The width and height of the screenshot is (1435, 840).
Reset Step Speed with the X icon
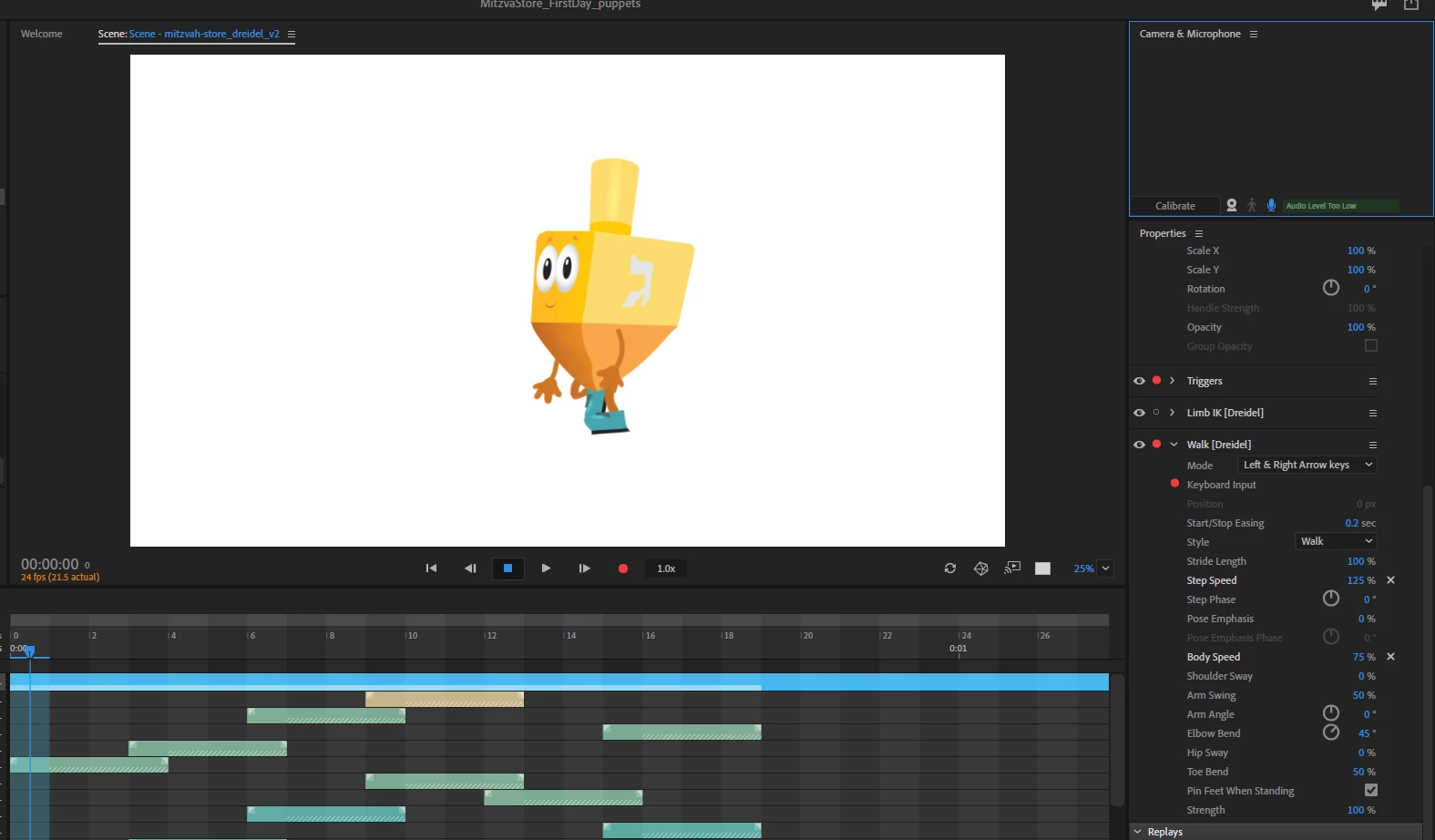point(1390,580)
